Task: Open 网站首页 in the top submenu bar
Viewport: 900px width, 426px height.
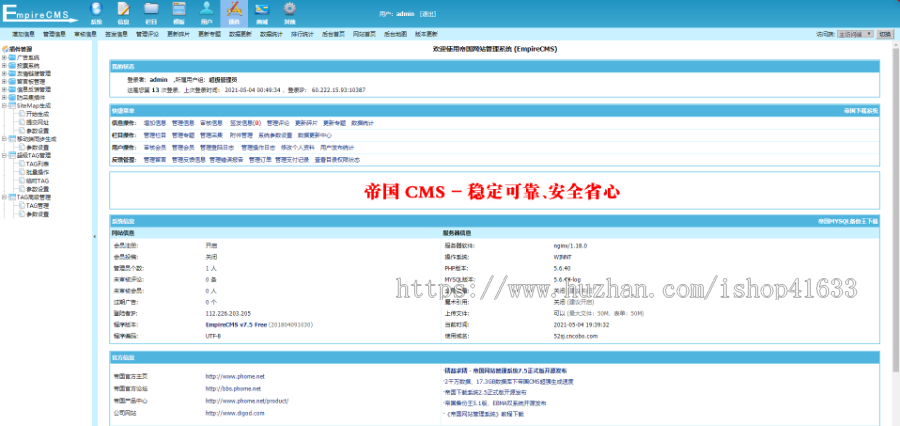Action: click(x=364, y=34)
